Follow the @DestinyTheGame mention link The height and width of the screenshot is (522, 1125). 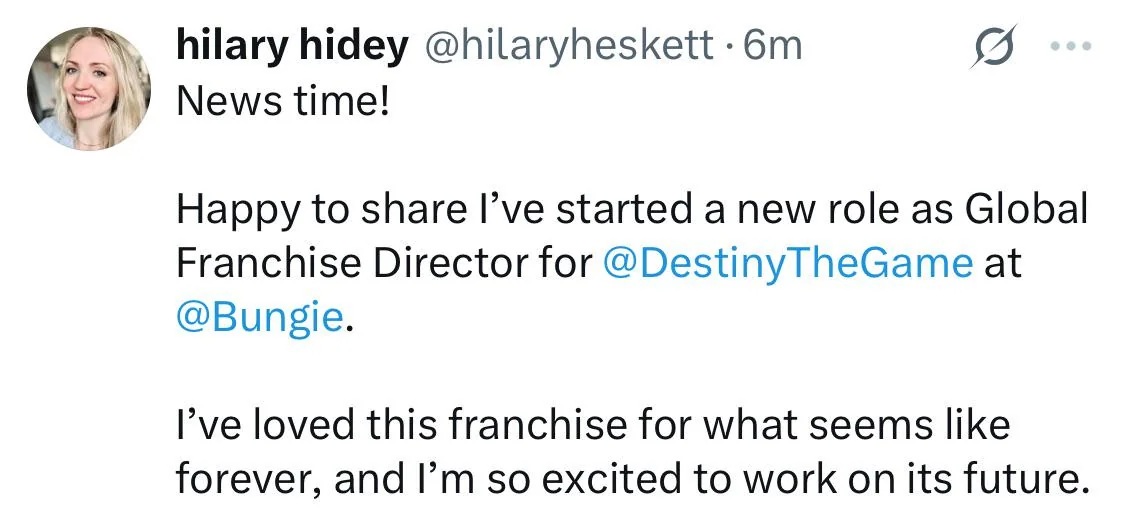788,261
